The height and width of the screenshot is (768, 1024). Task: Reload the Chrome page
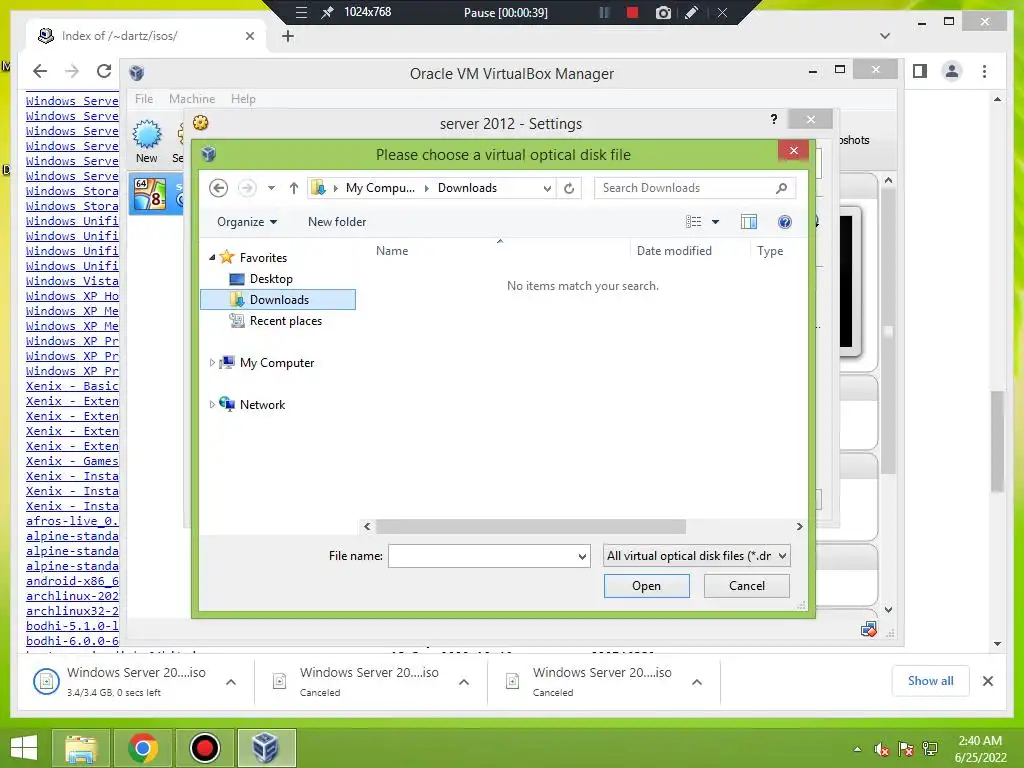pos(104,71)
